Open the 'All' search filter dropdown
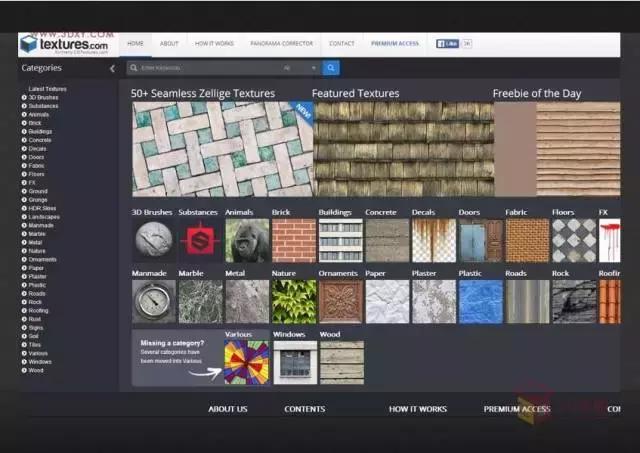640x453 pixels. pyautogui.click(x=300, y=68)
